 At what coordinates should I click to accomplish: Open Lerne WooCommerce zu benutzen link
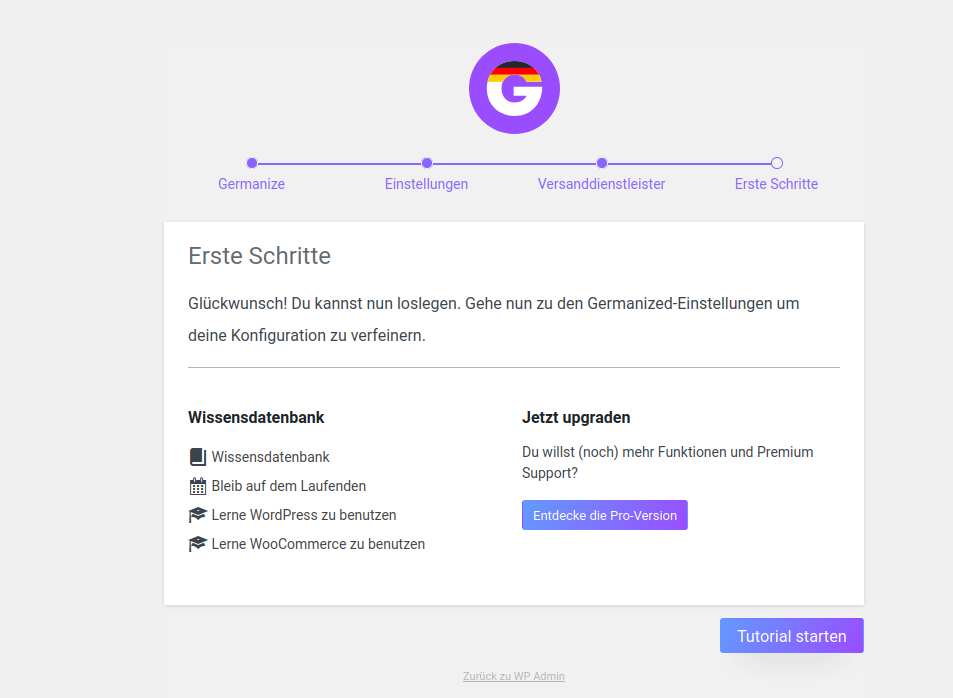point(318,544)
